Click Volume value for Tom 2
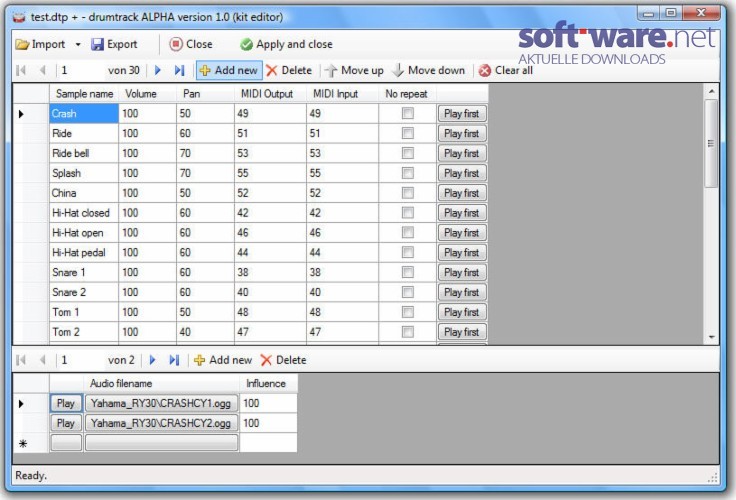 click(147, 332)
